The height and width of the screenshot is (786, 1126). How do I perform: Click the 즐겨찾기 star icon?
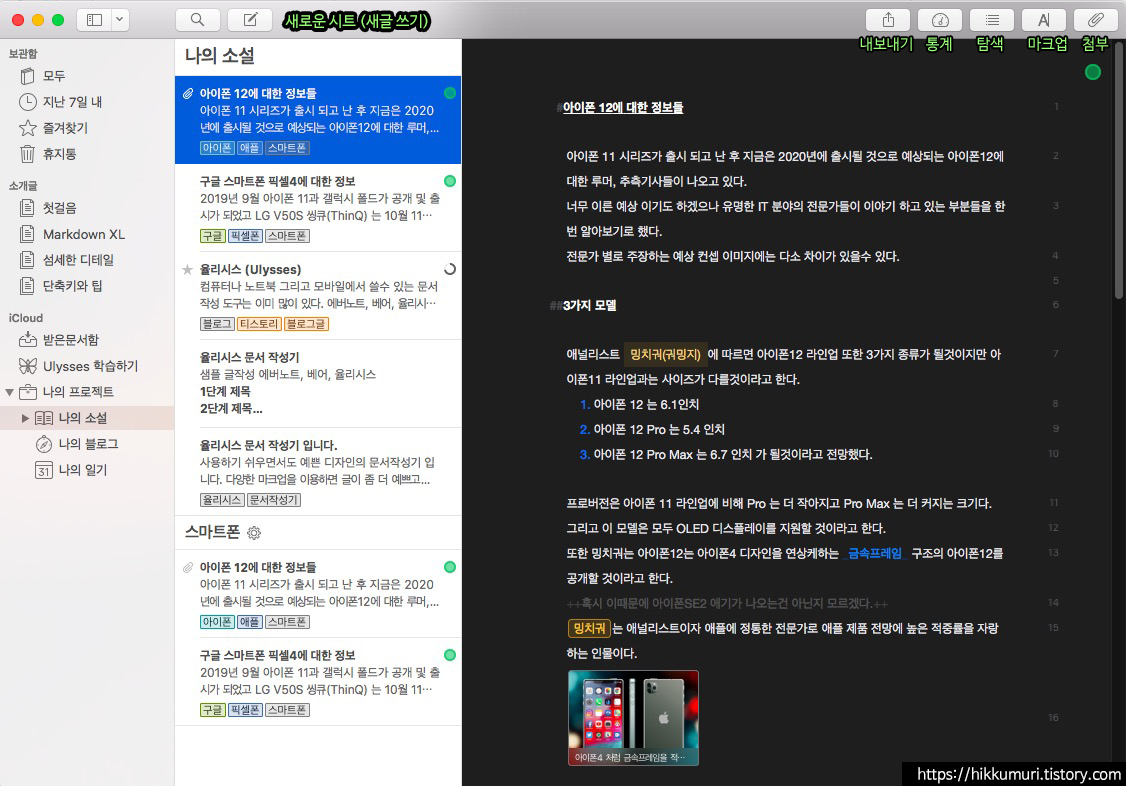(x=27, y=128)
